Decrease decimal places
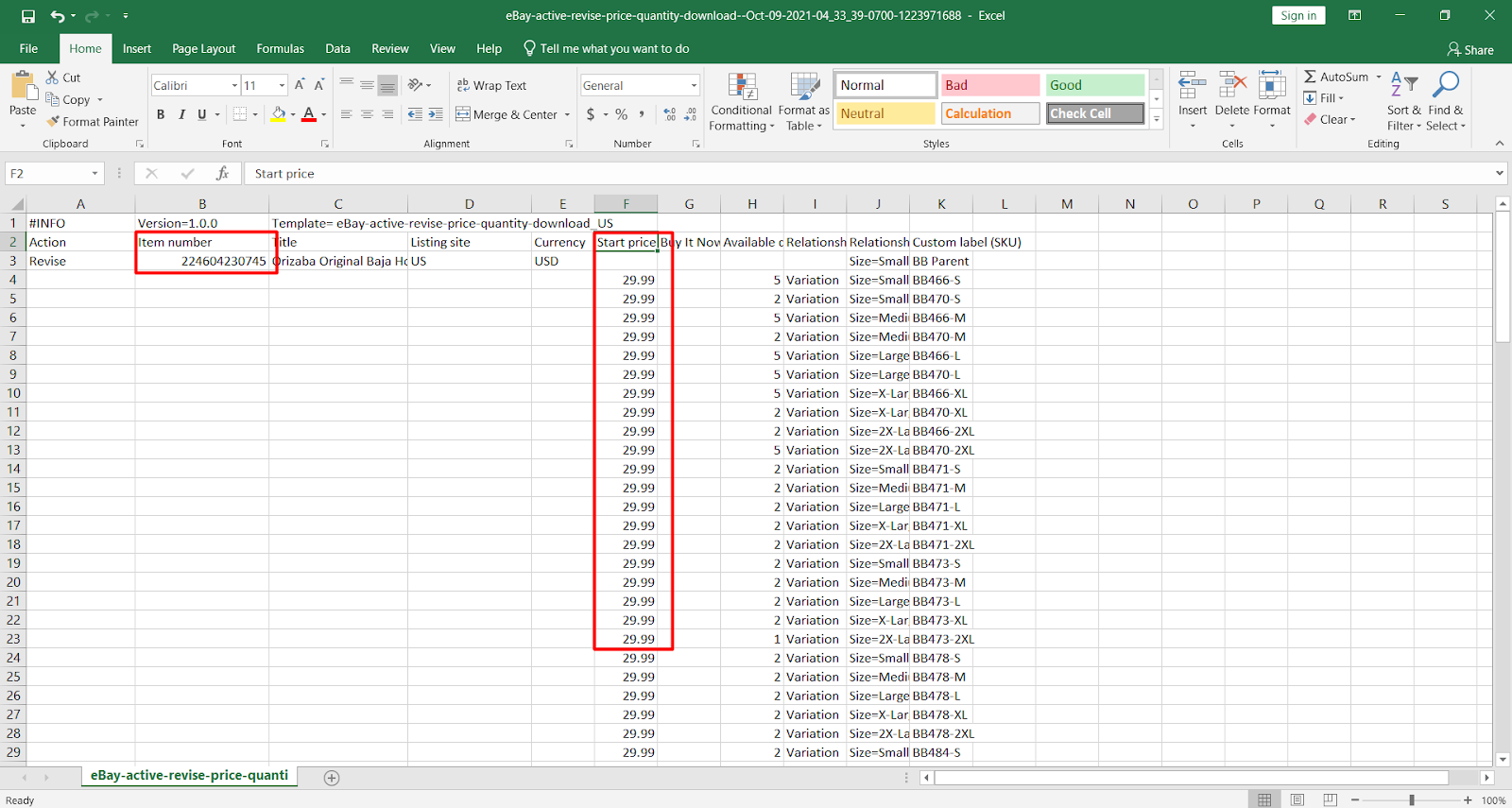Viewport: 1512px width, 808px height. click(x=691, y=114)
